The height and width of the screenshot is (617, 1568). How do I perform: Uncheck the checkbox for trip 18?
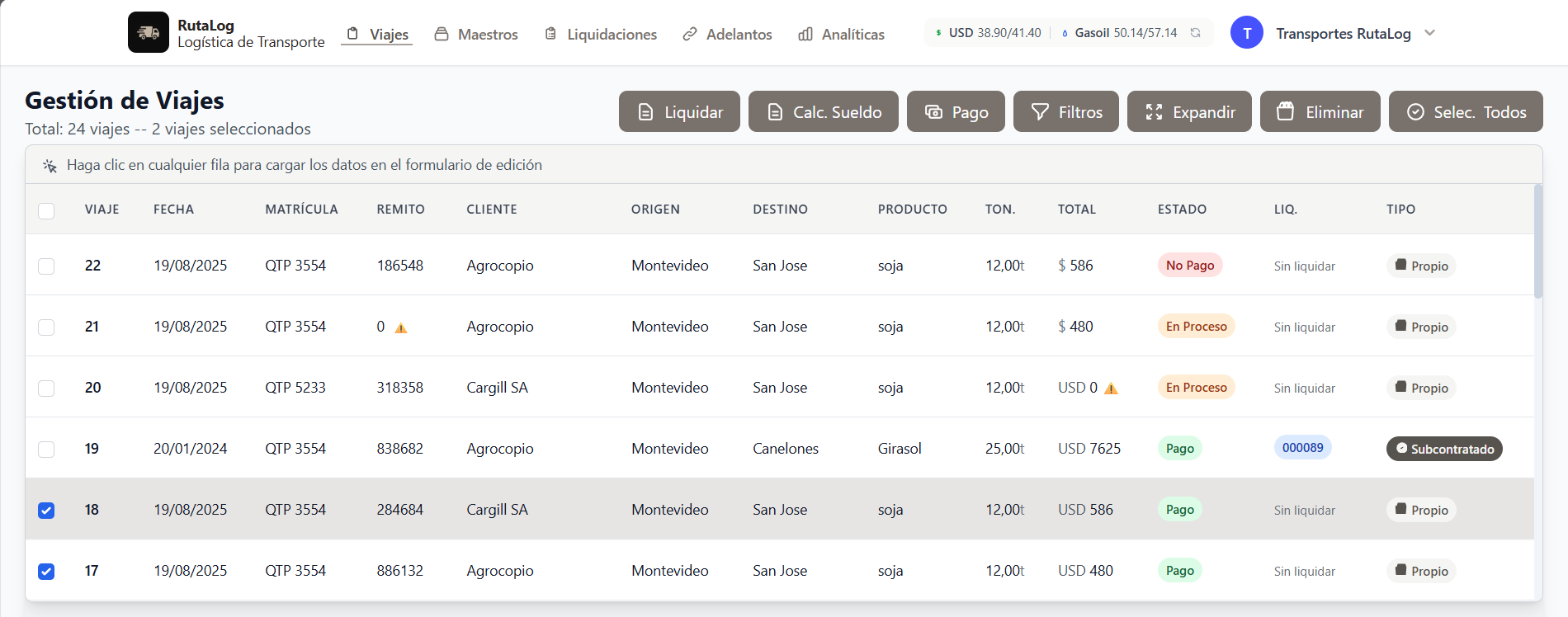click(46, 511)
